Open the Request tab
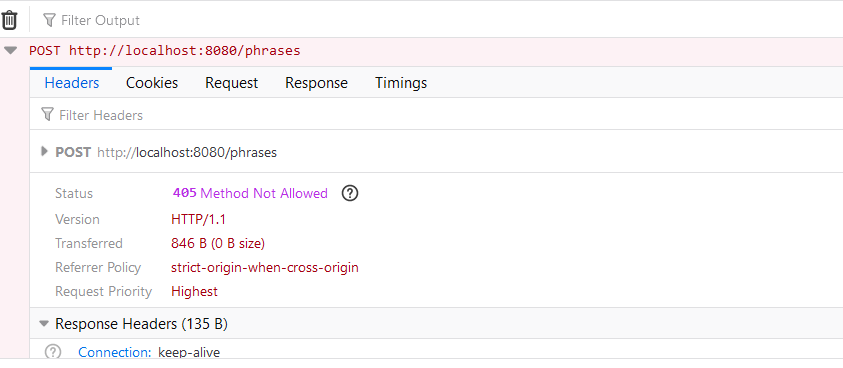843x368 pixels. (x=232, y=83)
